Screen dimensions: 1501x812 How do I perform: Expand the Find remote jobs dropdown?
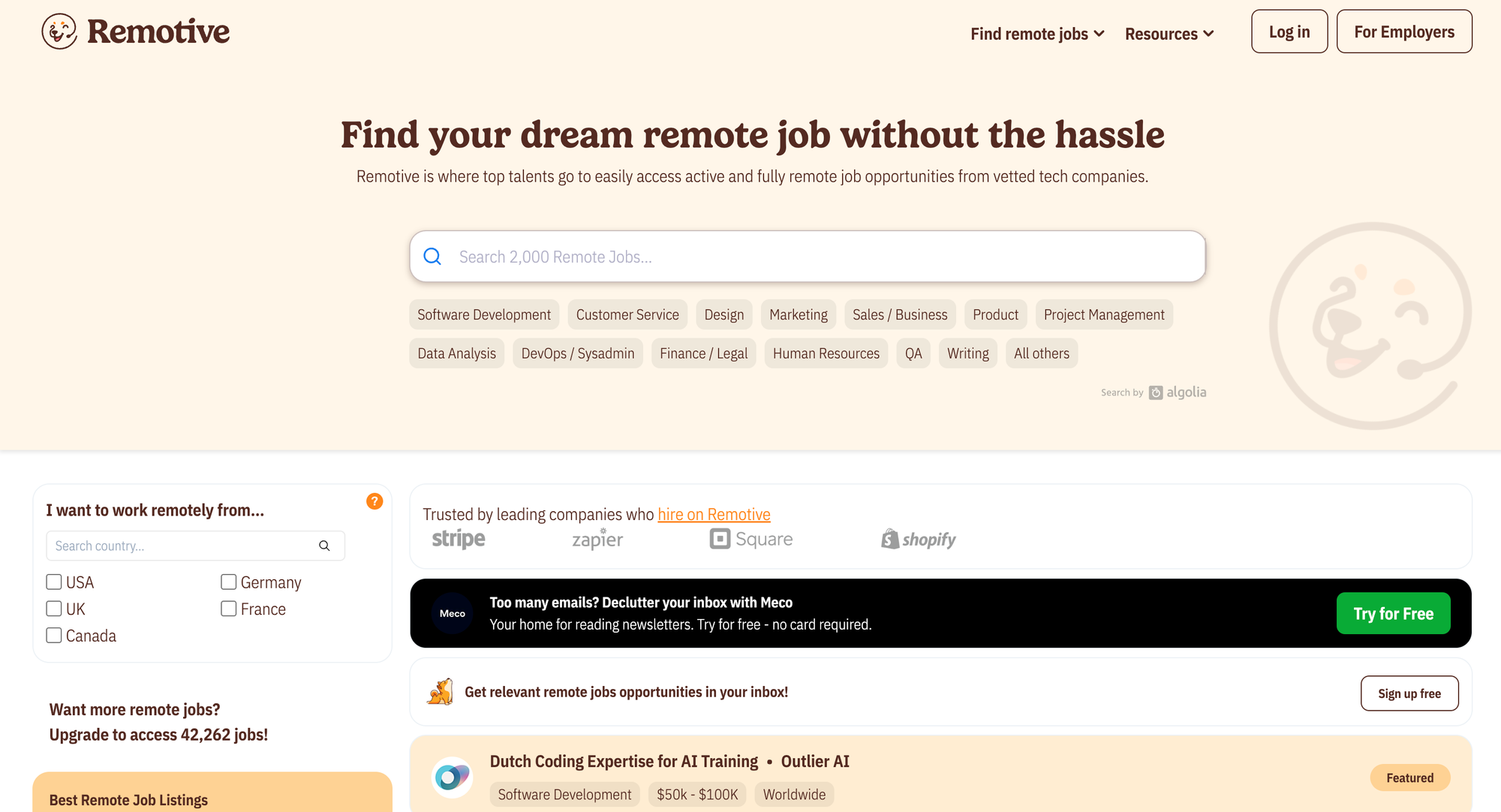1037,34
